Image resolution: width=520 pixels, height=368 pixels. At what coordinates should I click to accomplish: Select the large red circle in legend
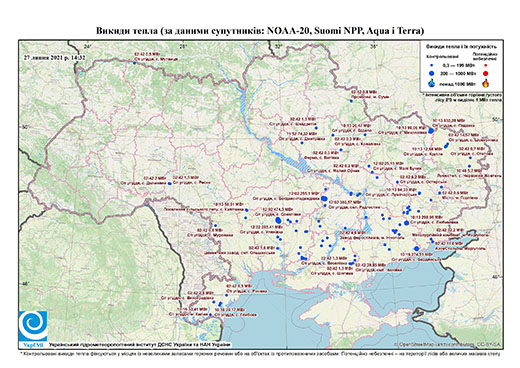click(486, 74)
